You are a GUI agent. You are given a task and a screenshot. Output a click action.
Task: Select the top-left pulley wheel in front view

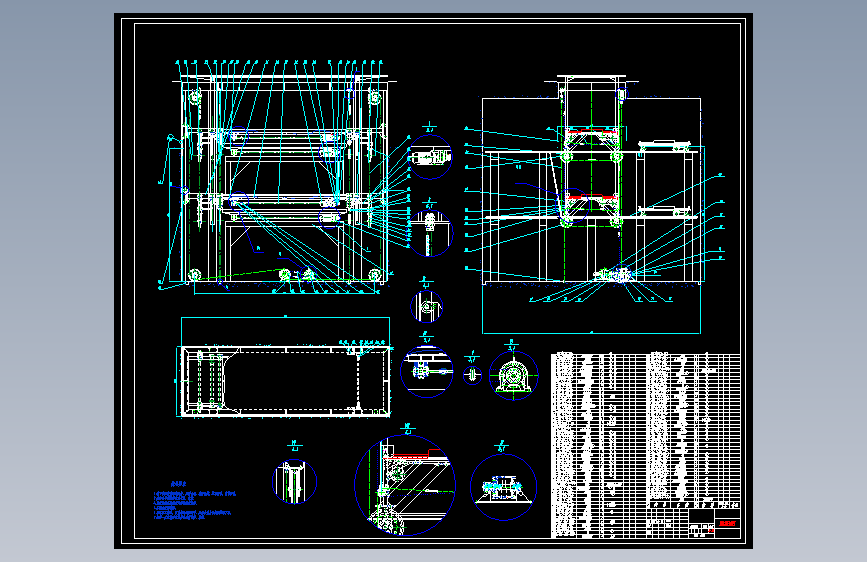[x=195, y=97]
